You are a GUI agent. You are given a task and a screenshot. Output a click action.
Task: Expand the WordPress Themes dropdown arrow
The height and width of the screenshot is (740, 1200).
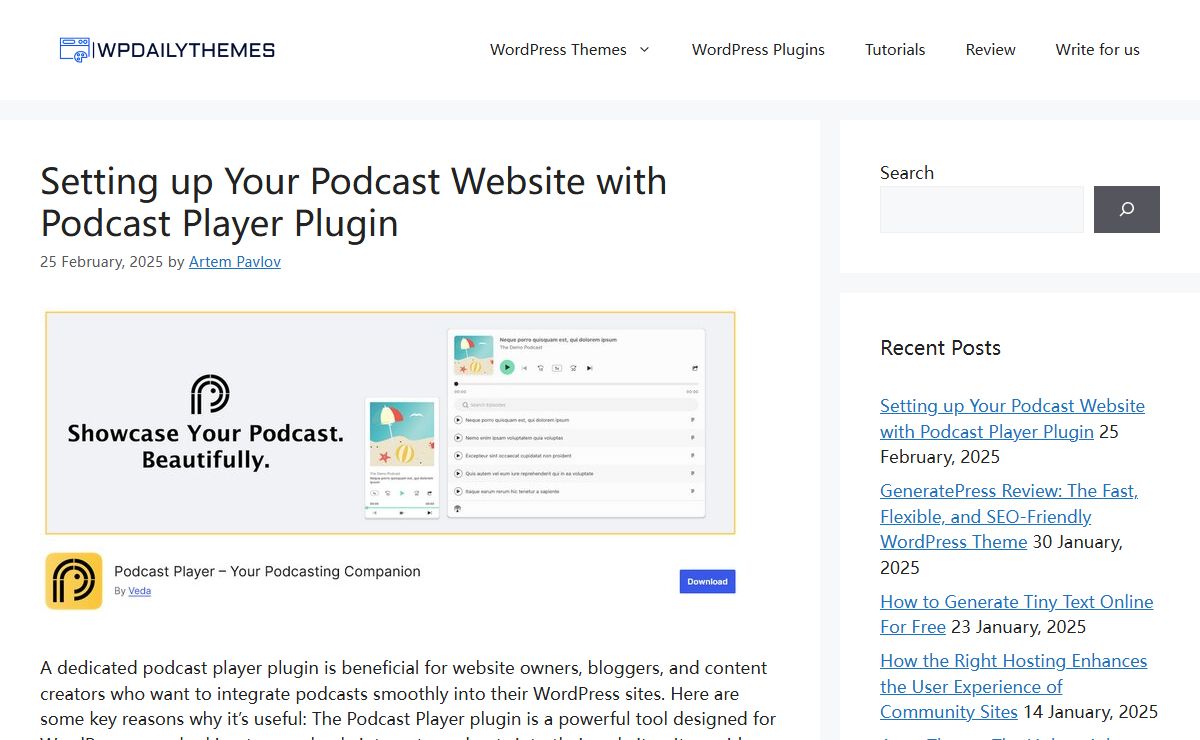point(645,50)
